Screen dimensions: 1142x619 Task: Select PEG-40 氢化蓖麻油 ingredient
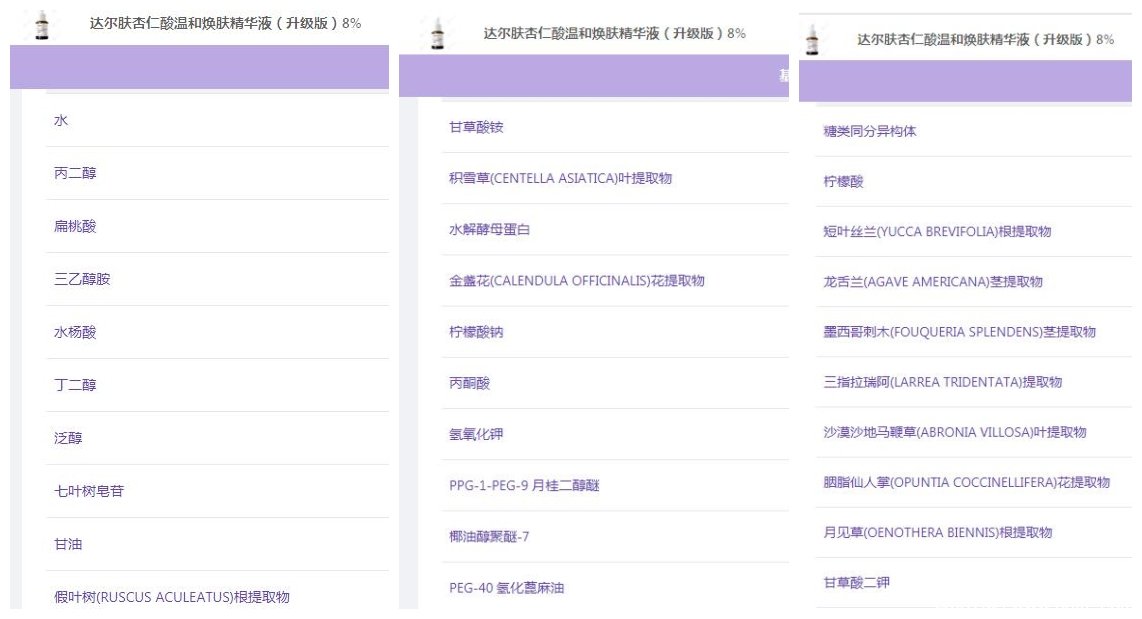click(506, 588)
